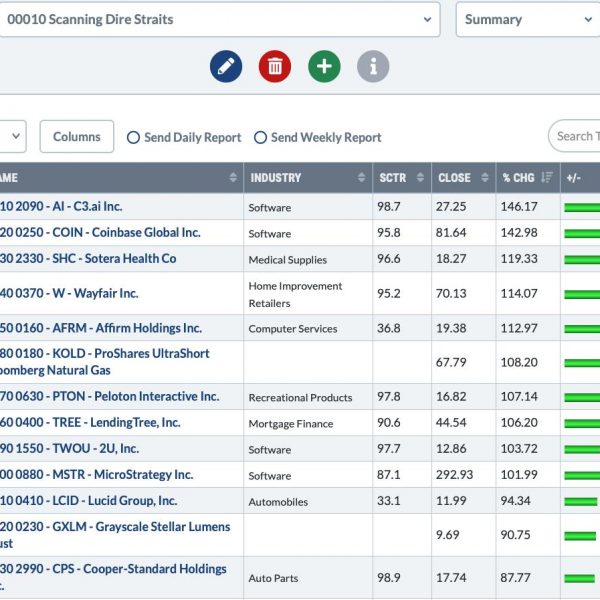Click the red trash delete icon
Image resolution: width=600 pixels, height=600 pixels.
pyautogui.click(x=275, y=67)
